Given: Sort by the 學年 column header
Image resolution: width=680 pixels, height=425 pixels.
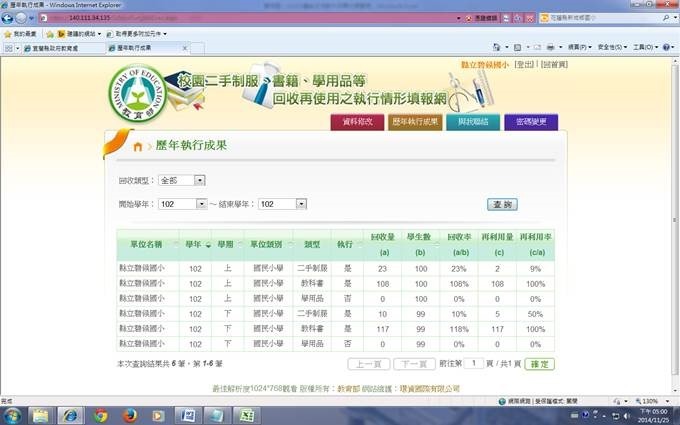Looking at the screenshot, I should click(x=195, y=245).
